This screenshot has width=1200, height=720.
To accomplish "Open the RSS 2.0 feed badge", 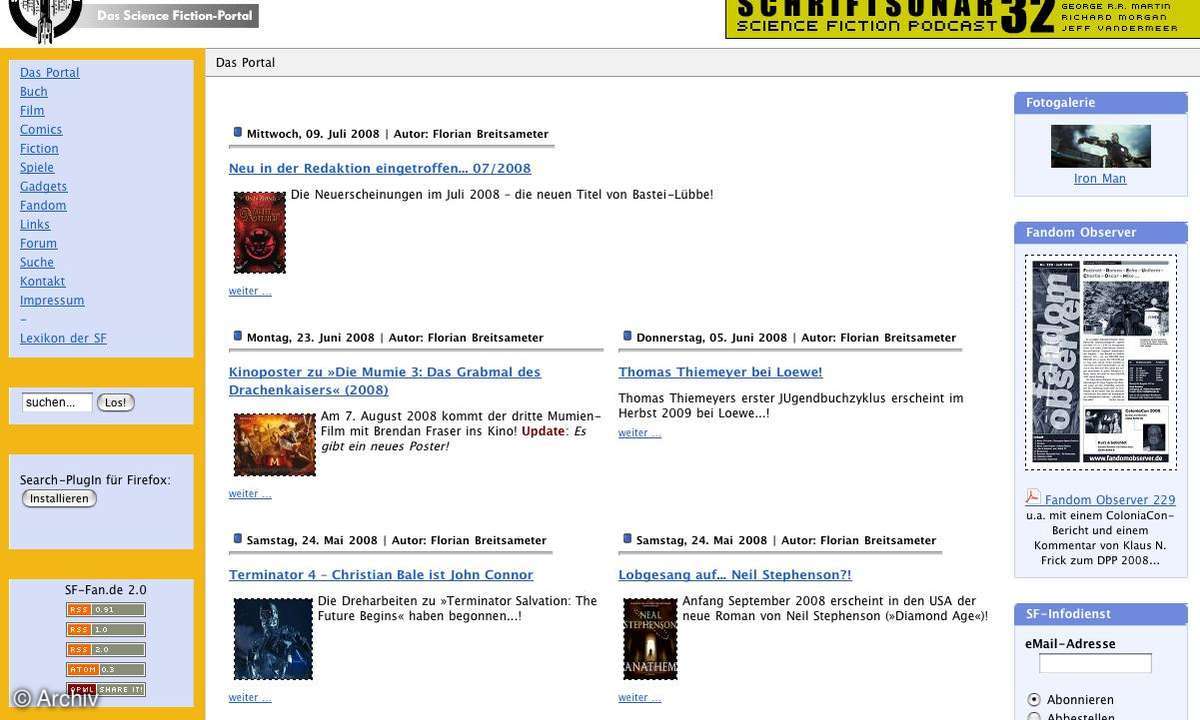I will click(x=106, y=650).
